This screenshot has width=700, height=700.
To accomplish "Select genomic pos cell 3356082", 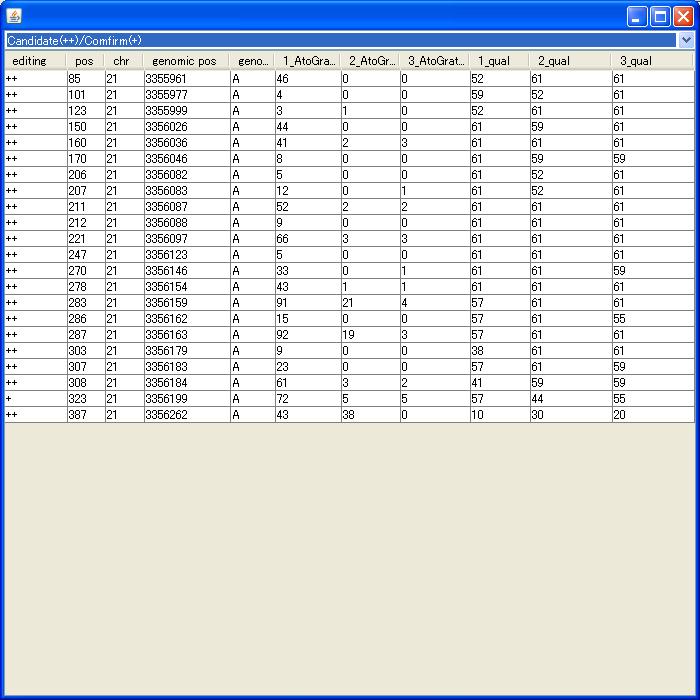I will 187,175.
